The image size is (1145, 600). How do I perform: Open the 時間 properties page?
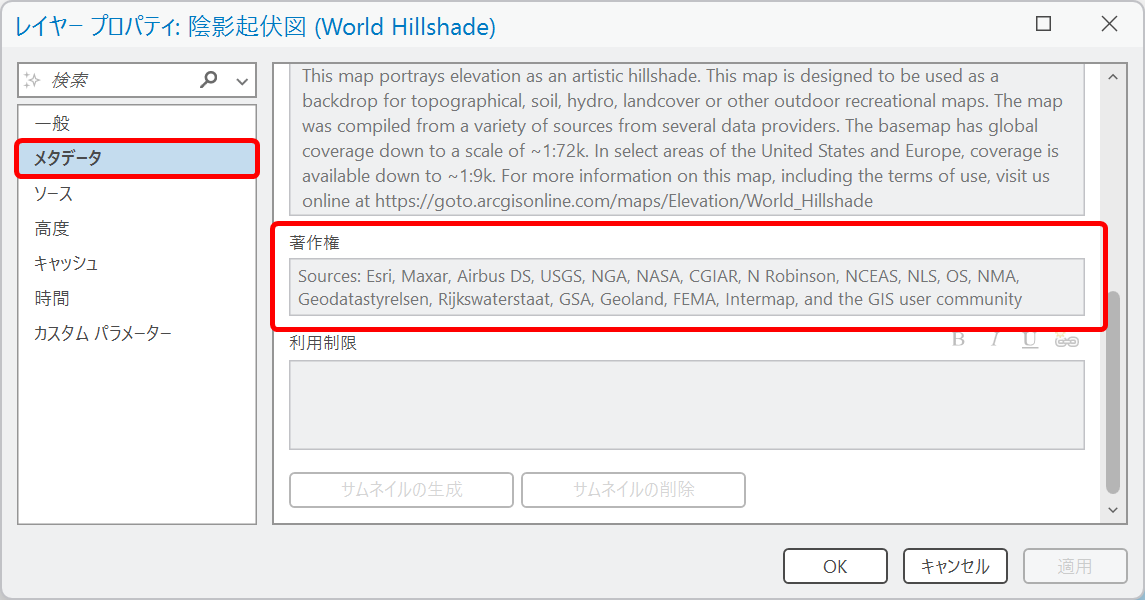coord(52,299)
